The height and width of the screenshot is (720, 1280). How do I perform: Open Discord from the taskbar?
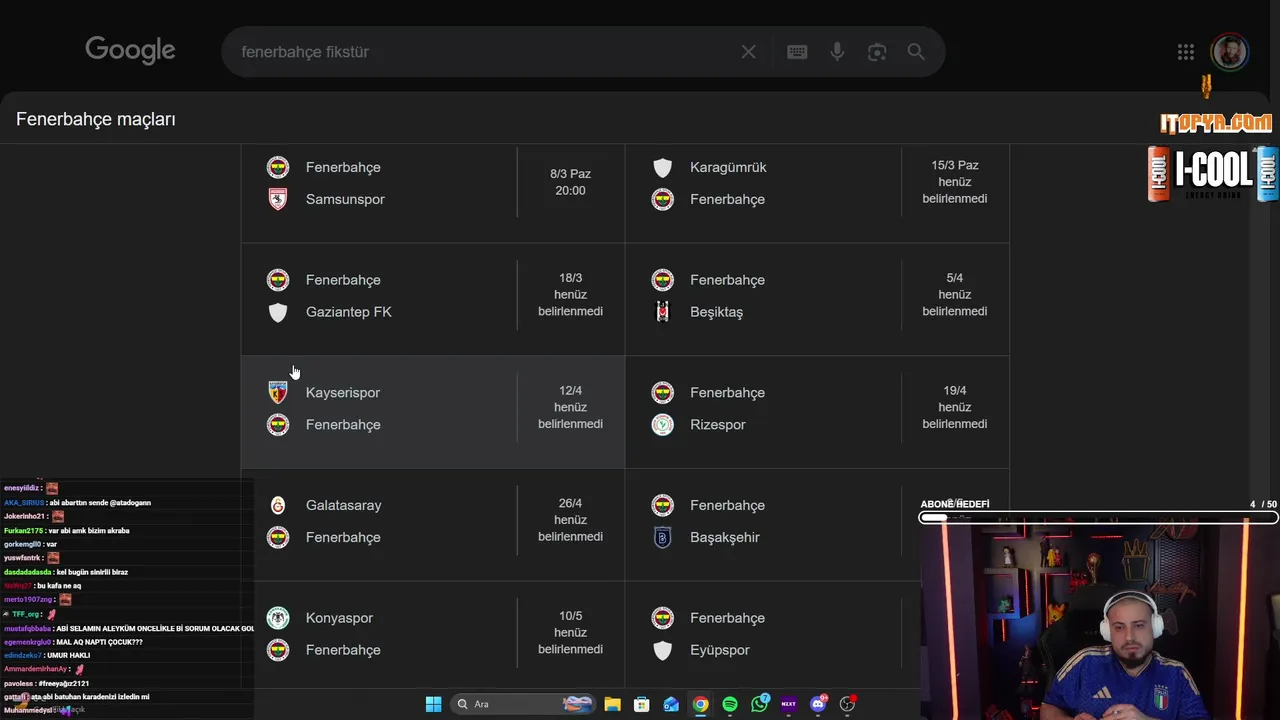tap(818, 704)
